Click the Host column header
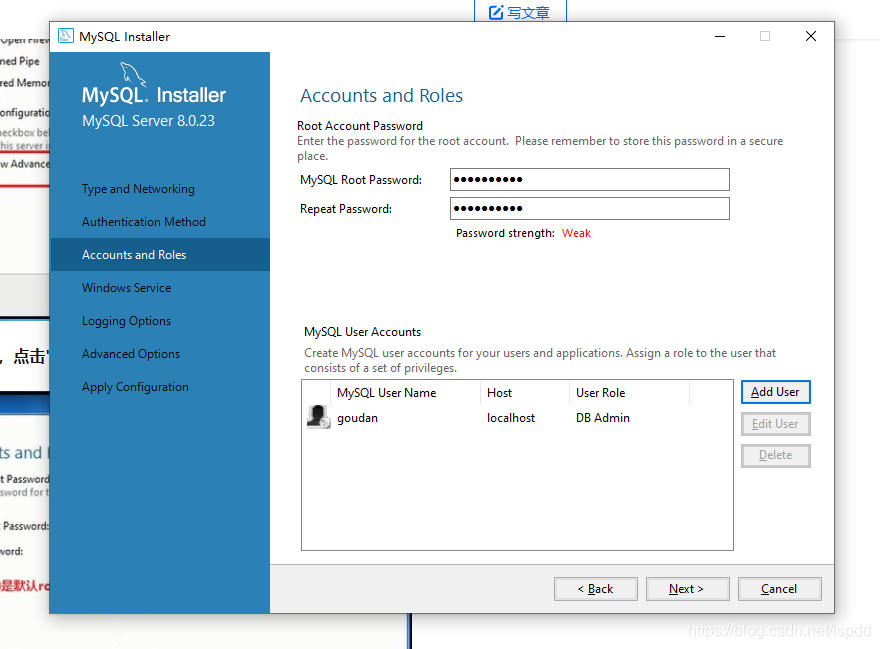 (x=525, y=393)
